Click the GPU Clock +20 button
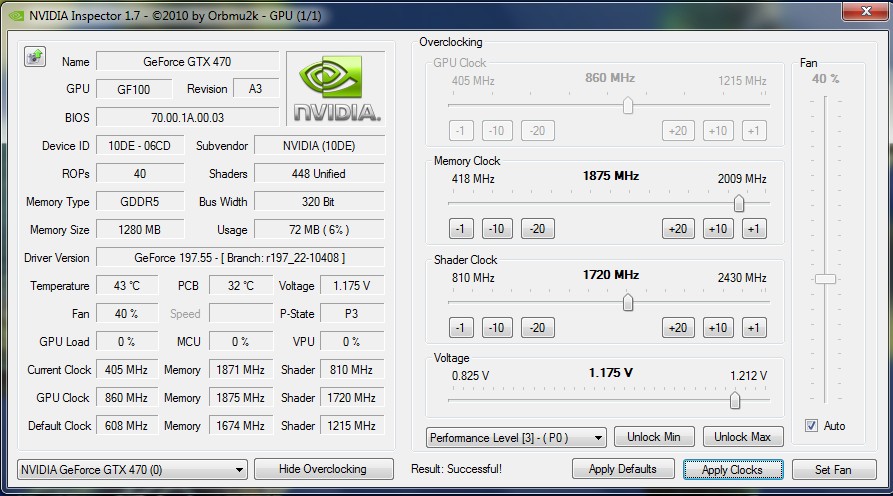This screenshot has width=893, height=496. click(x=678, y=131)
